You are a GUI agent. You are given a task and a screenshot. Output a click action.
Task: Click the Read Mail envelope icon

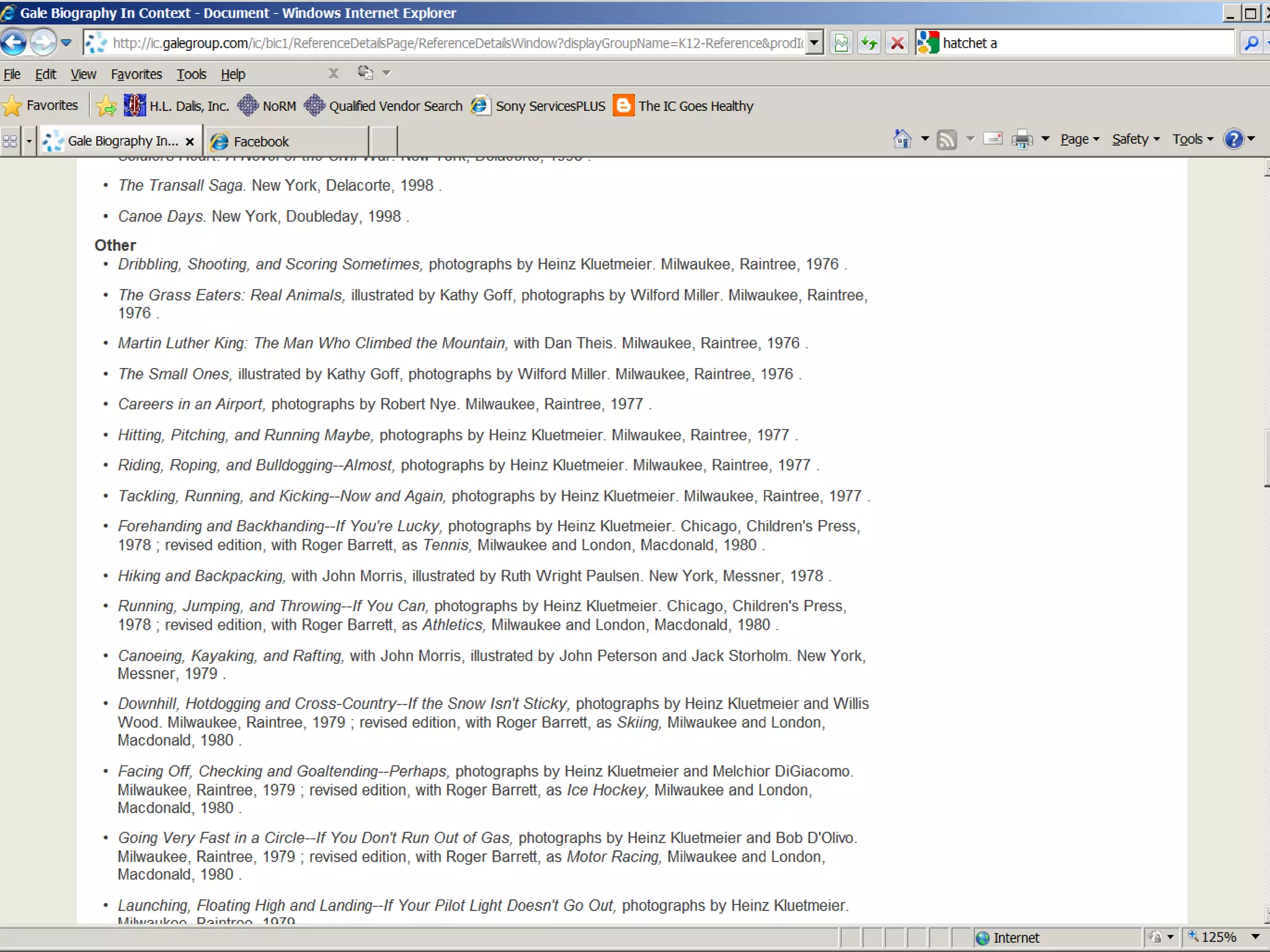[993, 139]
